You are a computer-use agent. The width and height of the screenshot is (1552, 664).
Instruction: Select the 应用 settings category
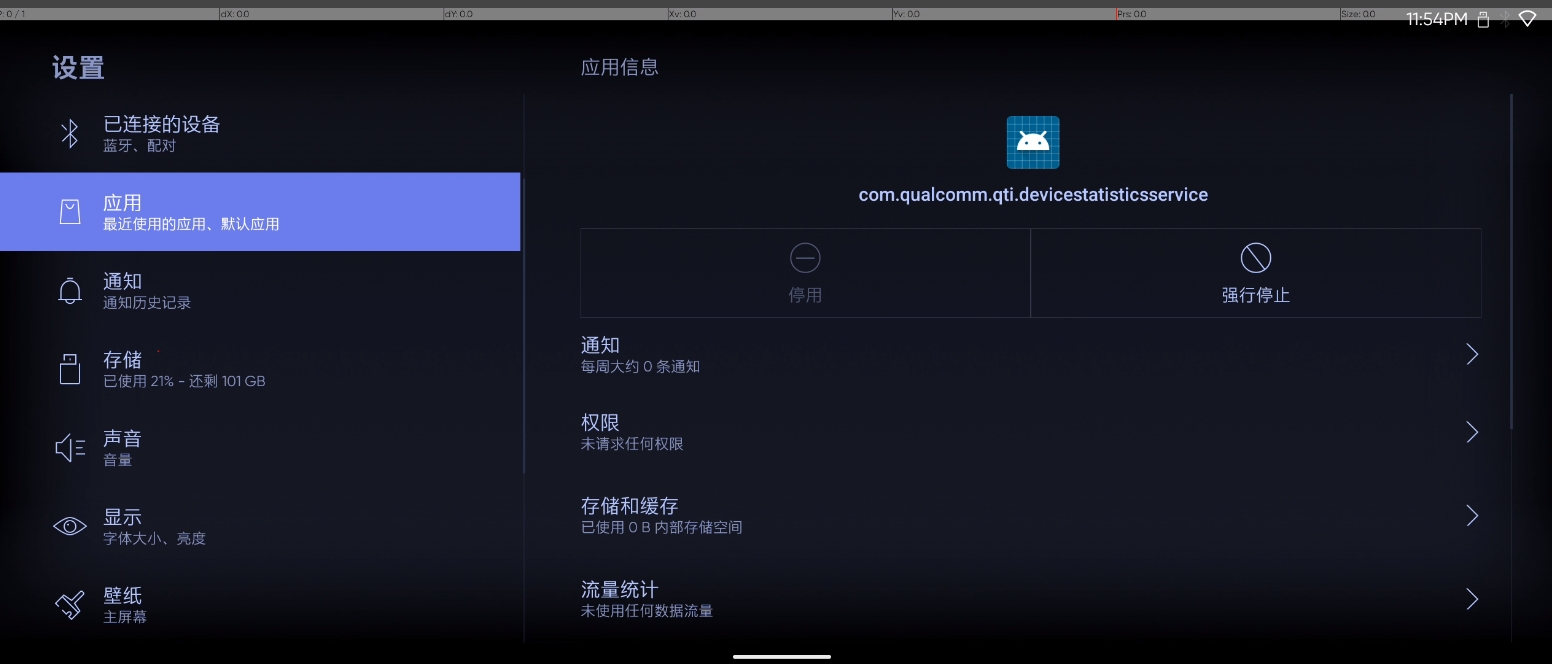tap(260, 211)
